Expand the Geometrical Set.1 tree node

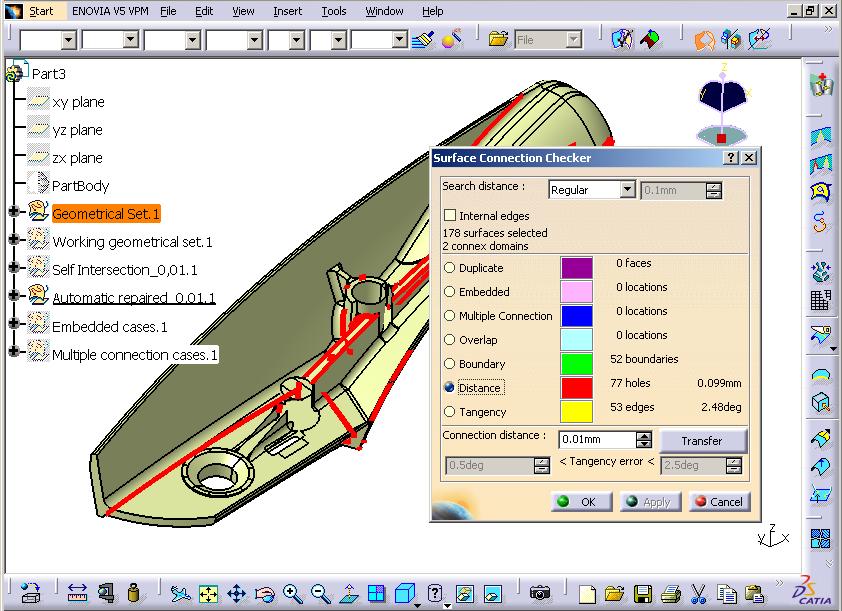click(x=14, y=212)
